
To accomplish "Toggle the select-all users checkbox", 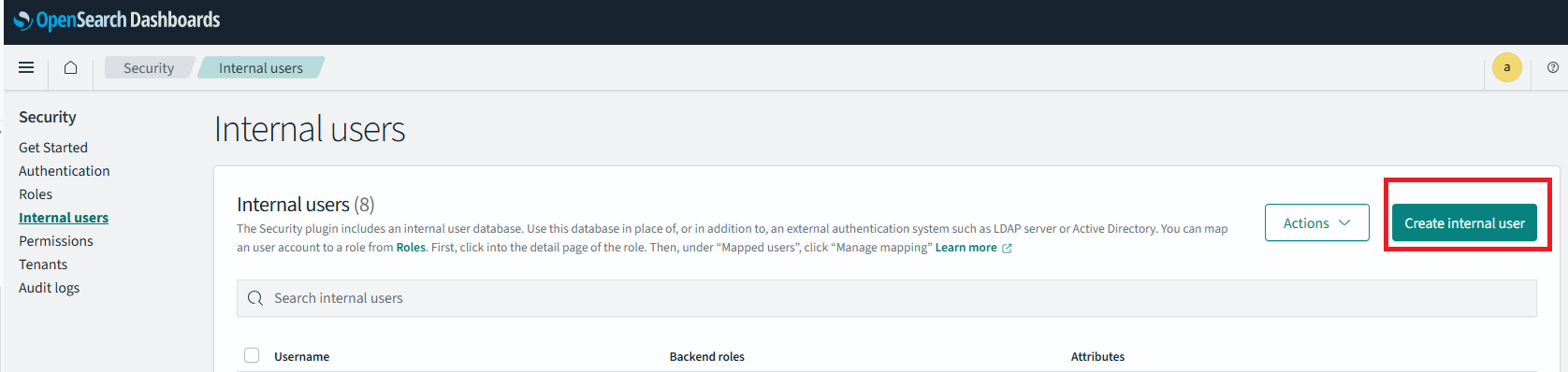I will (x=252, y=355).
